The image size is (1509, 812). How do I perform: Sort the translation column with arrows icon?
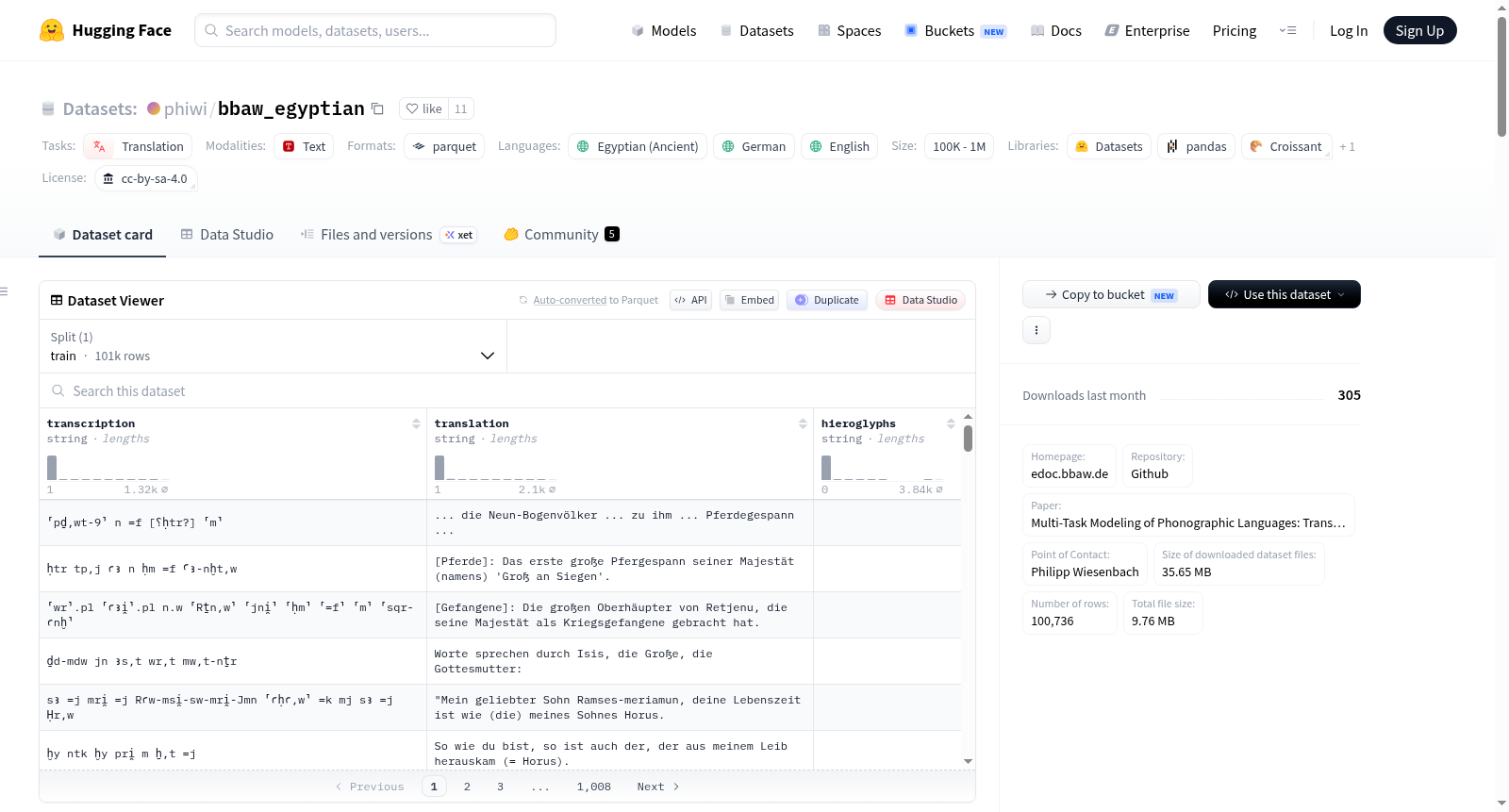click(803, 423)
